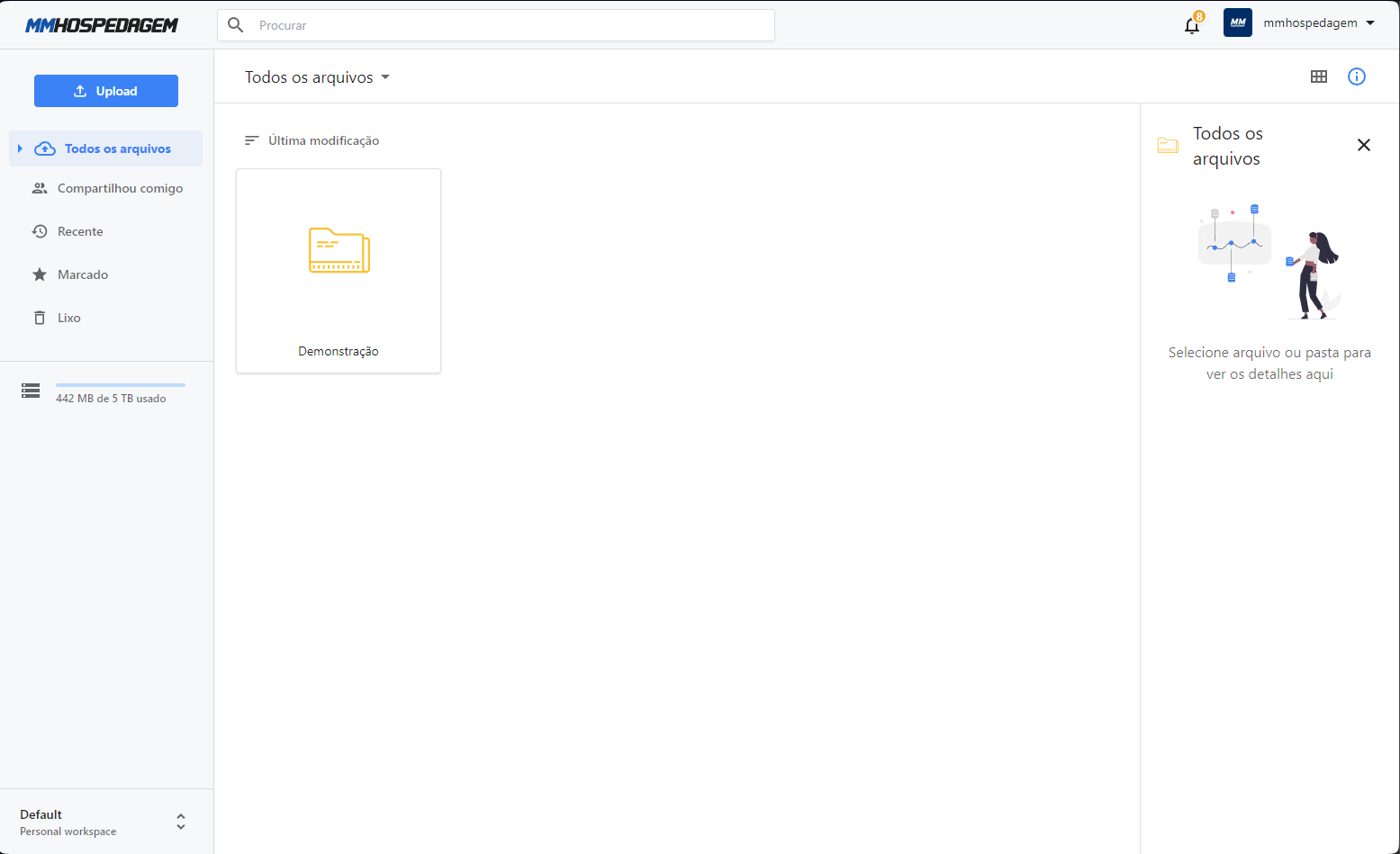
Task: Open Compartilhou comigo section
Action: (x=105, y=188)
